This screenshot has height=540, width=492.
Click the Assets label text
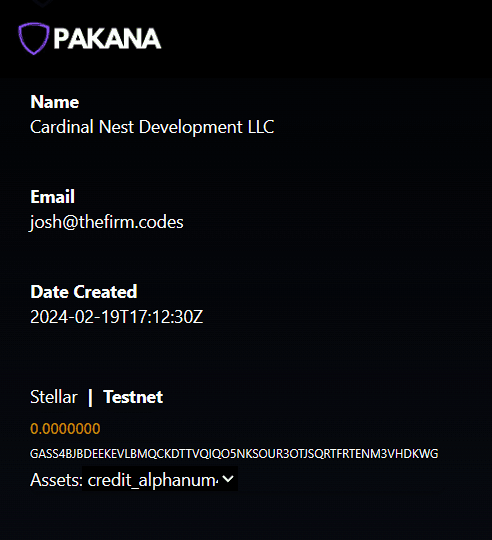tap(56, 479)
